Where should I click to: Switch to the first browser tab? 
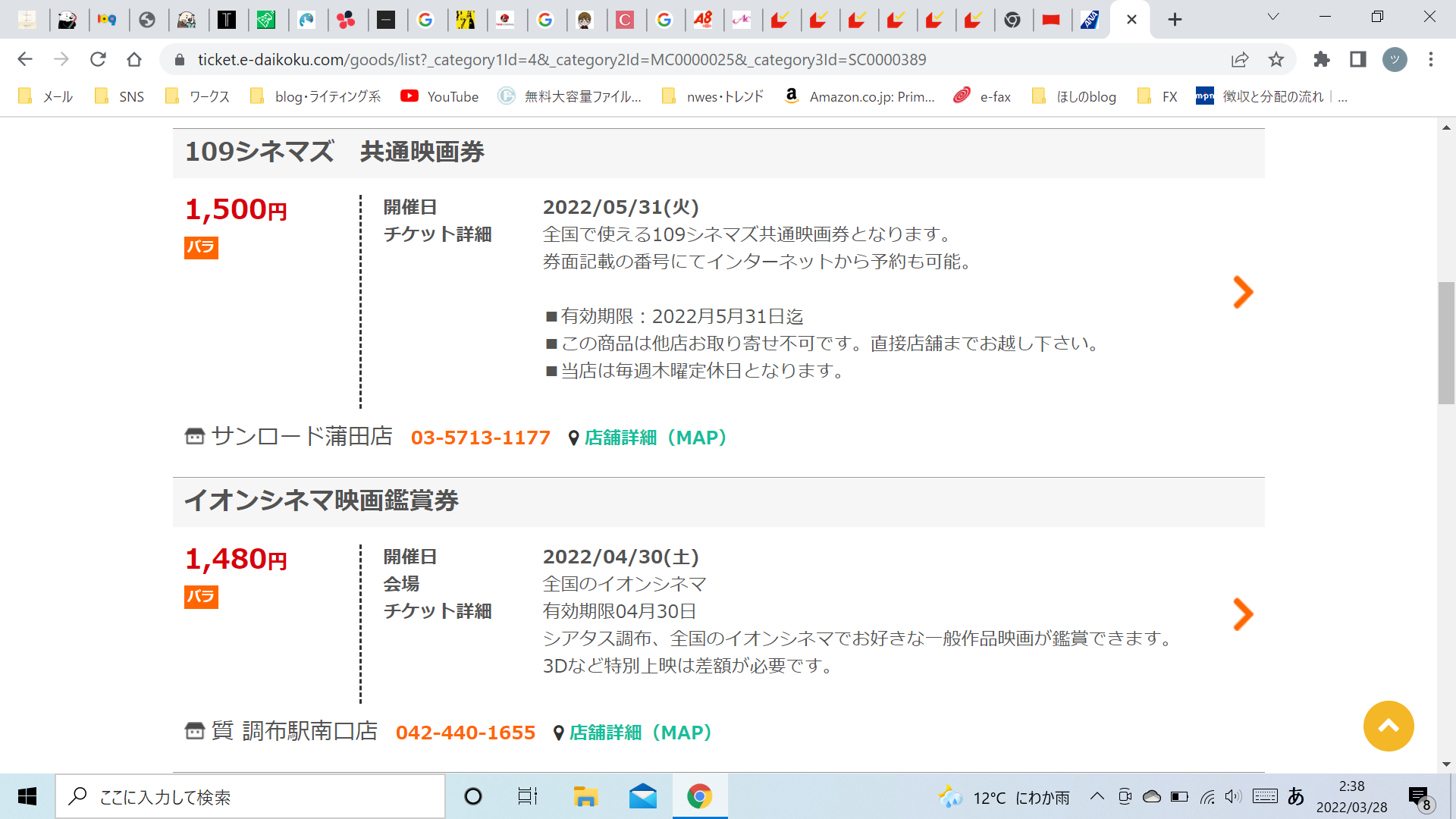(27, 20)
